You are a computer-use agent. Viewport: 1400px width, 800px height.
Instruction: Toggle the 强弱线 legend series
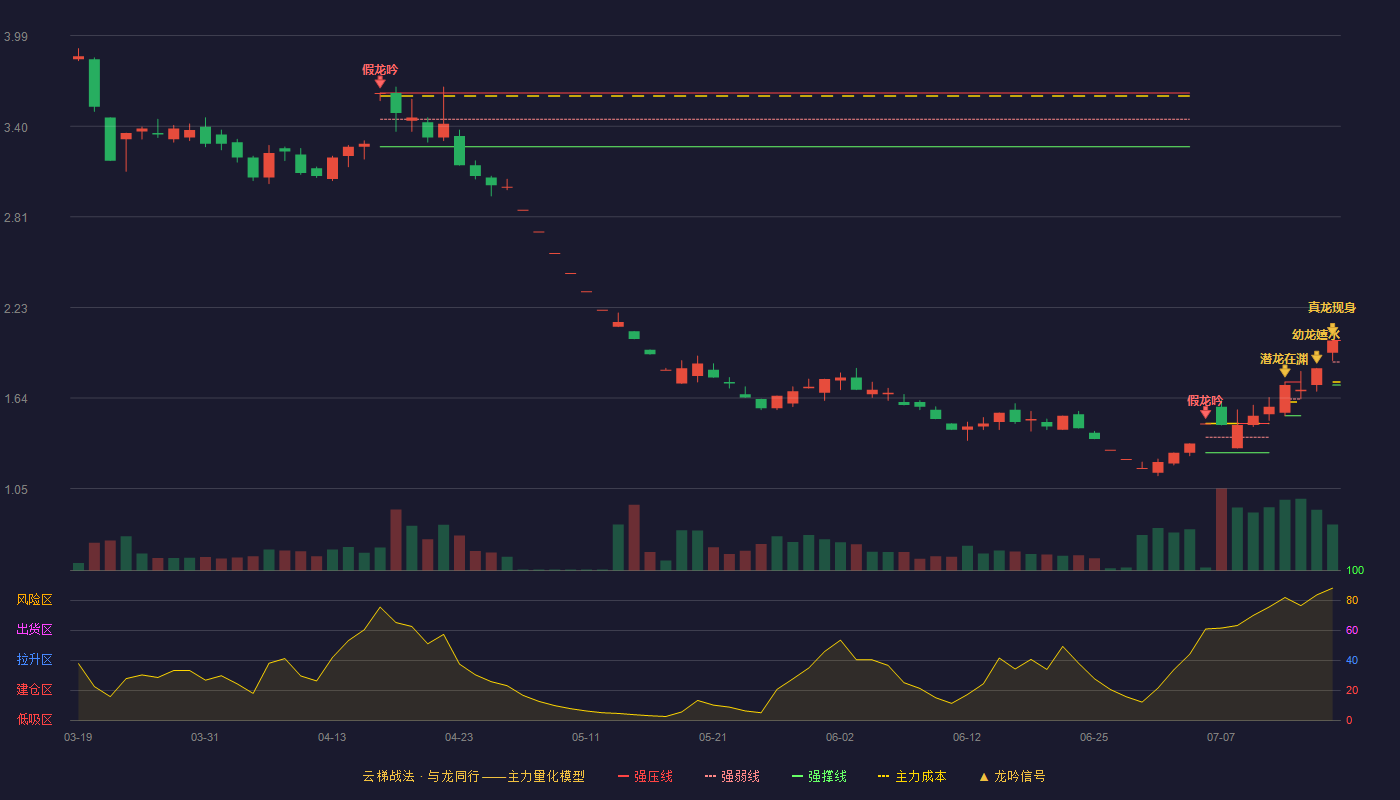[732, 776]
